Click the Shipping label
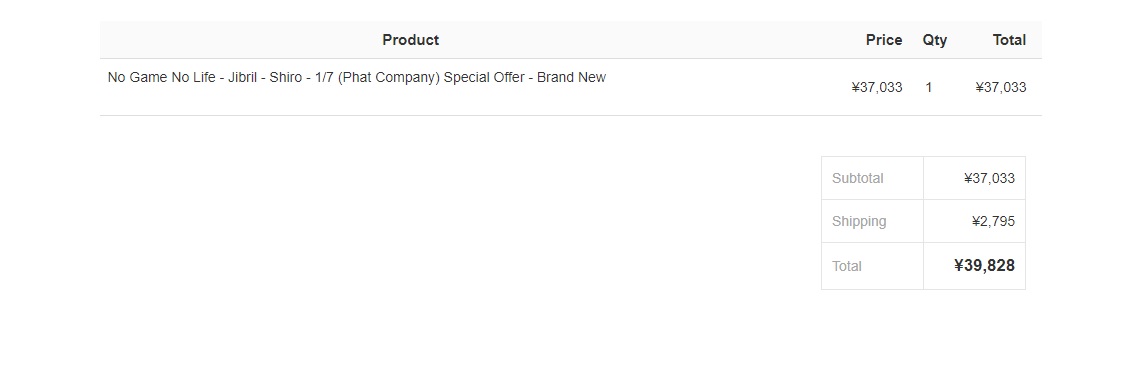This screenshot has width=1123, height=372. (x=859, y=221)
